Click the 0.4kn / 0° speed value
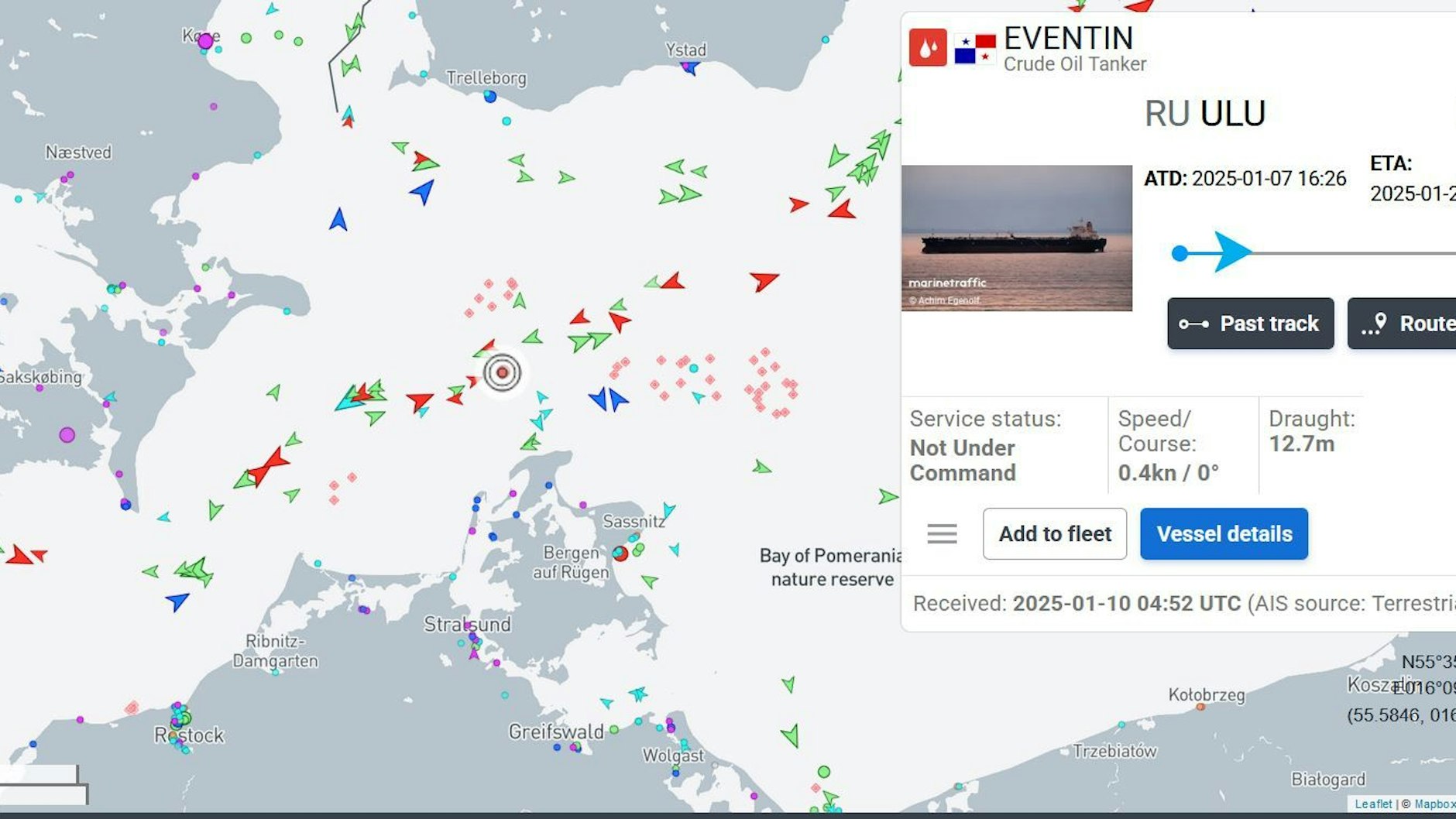Screen dimensions: 1456x819 point(1168,472)
